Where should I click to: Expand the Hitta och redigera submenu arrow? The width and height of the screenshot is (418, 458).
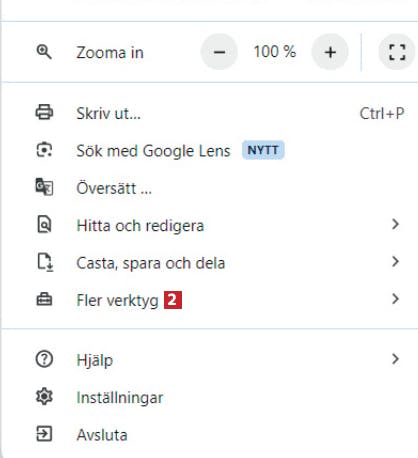click(x=395, y=224)
